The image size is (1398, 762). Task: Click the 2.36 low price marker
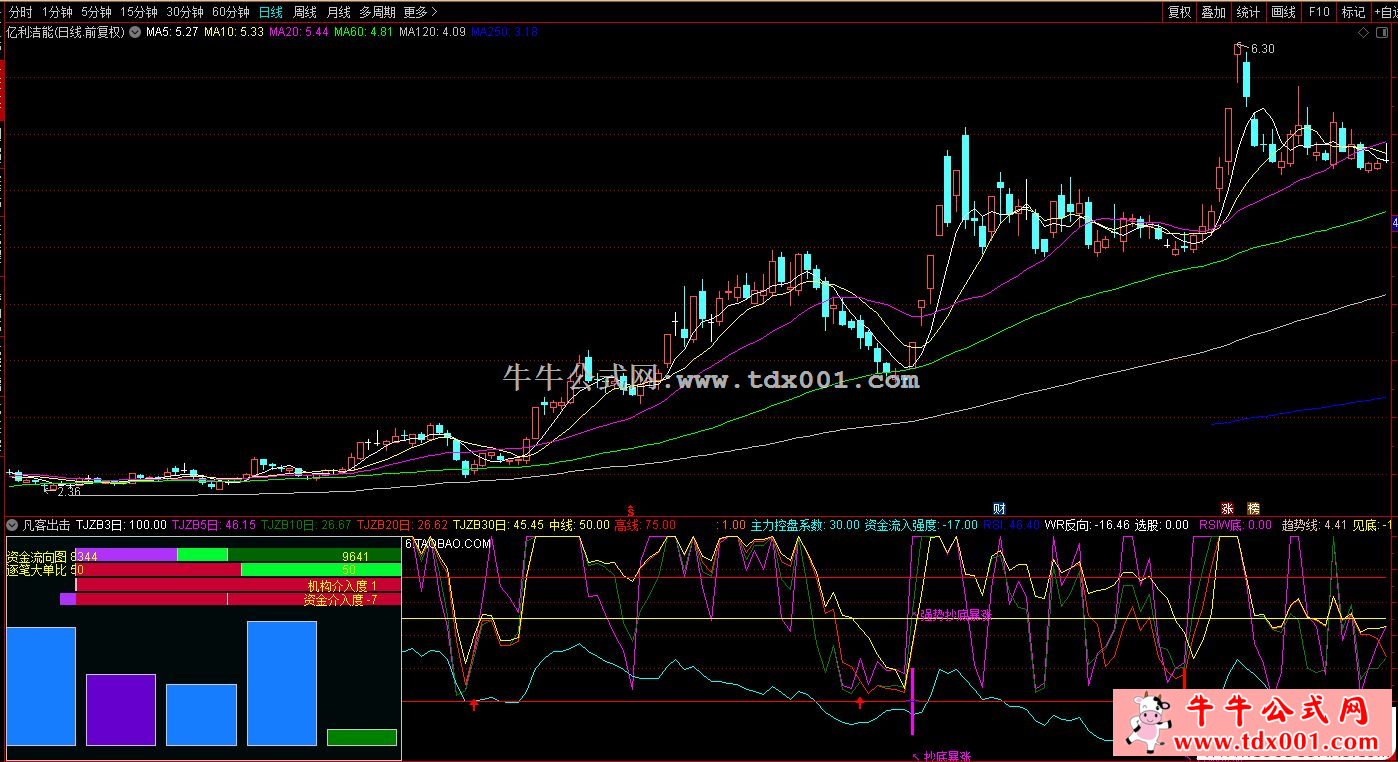click(69, 492)
